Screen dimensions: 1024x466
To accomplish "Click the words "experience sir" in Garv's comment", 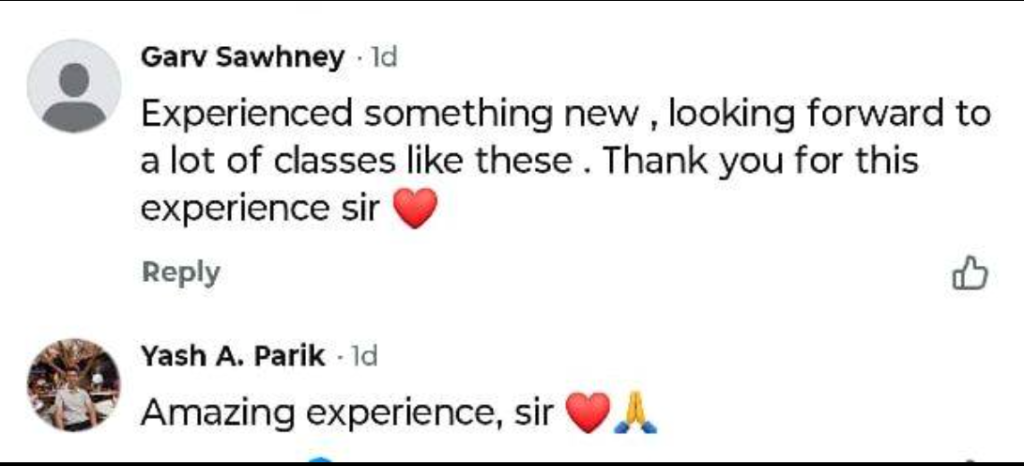I will click(261, 210).
